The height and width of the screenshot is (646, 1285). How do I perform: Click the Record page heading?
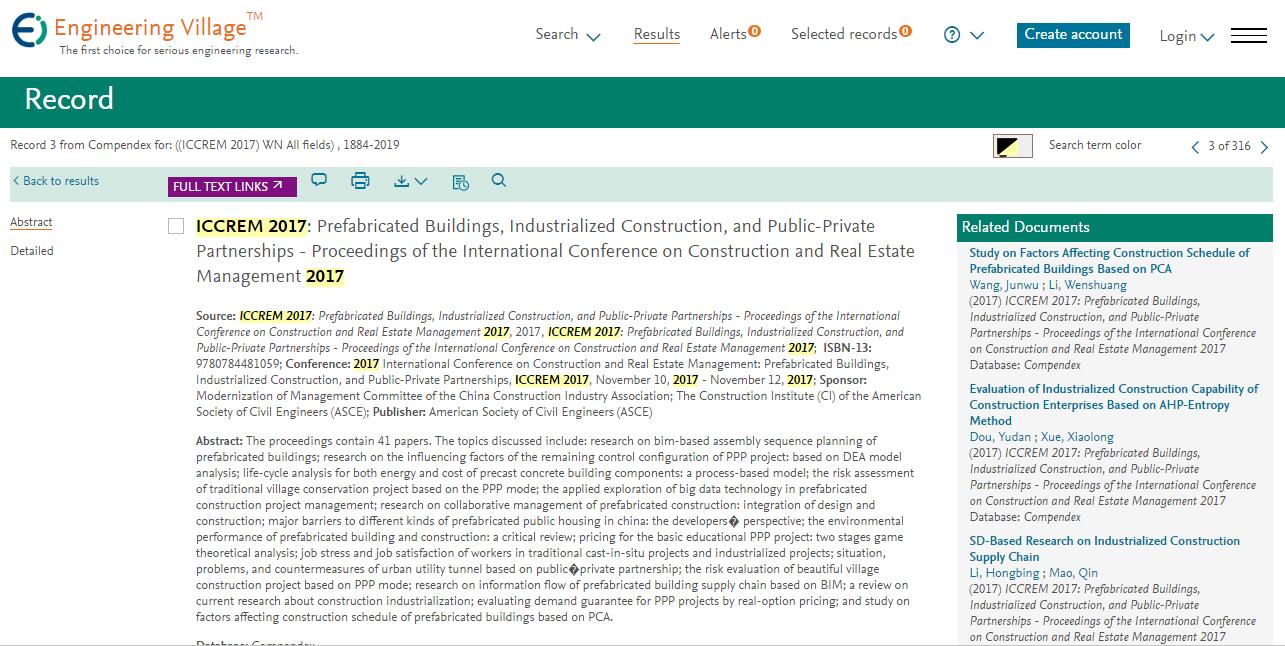coord(69,99)
